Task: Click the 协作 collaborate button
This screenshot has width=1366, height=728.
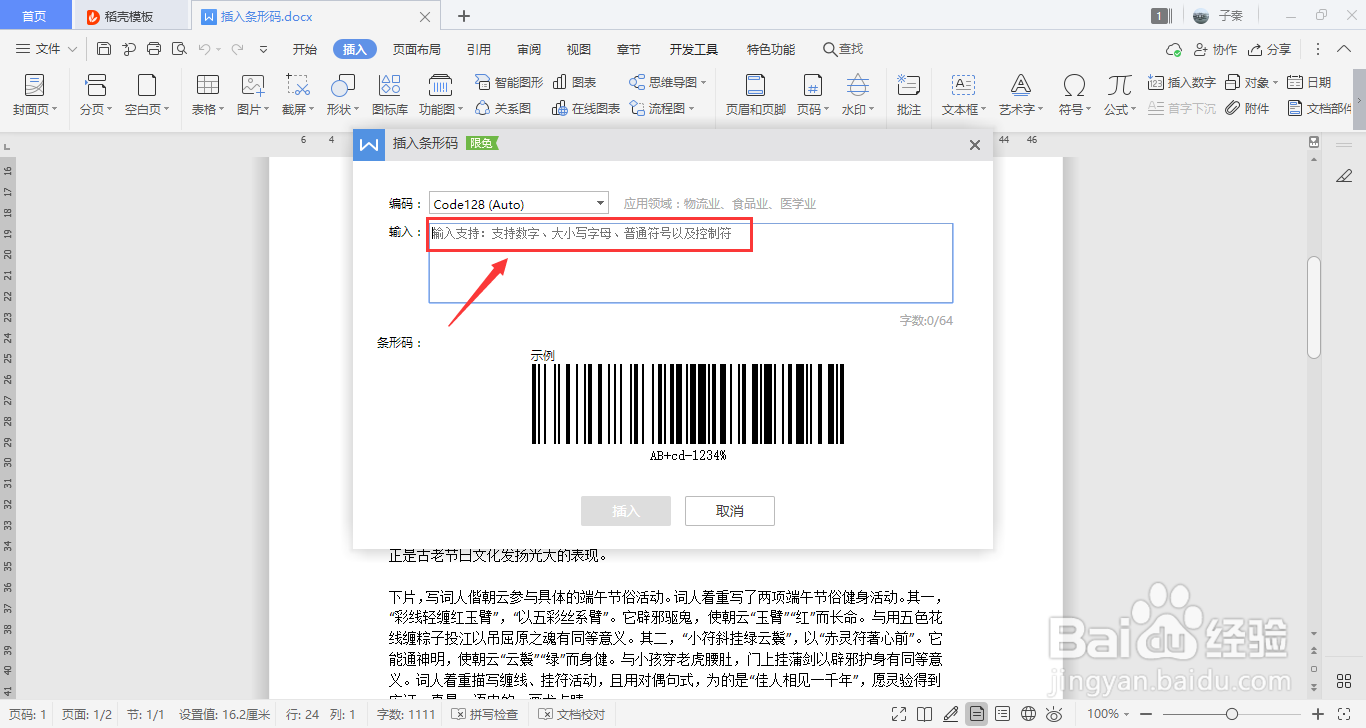Action: [1214, 49]
